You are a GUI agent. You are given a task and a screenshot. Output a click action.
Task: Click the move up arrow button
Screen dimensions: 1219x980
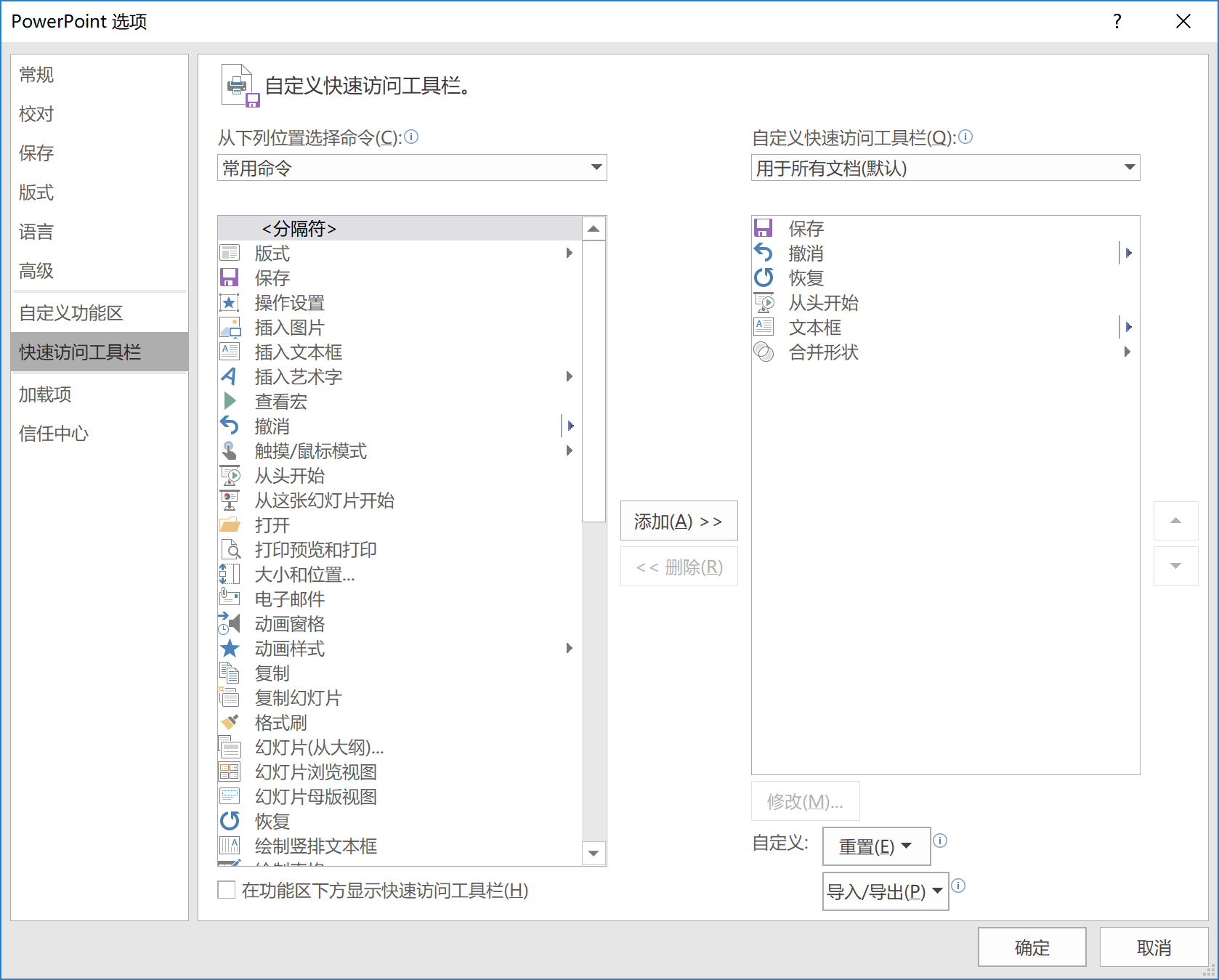pos(1175,521)
